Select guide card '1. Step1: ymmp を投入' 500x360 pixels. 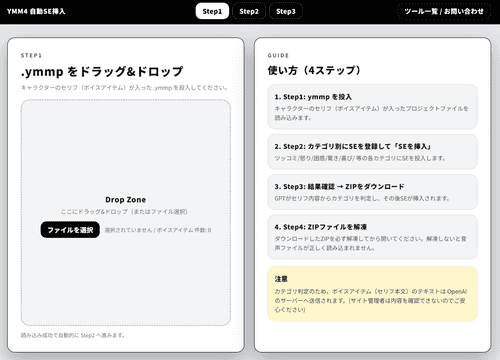coord(372,107)
